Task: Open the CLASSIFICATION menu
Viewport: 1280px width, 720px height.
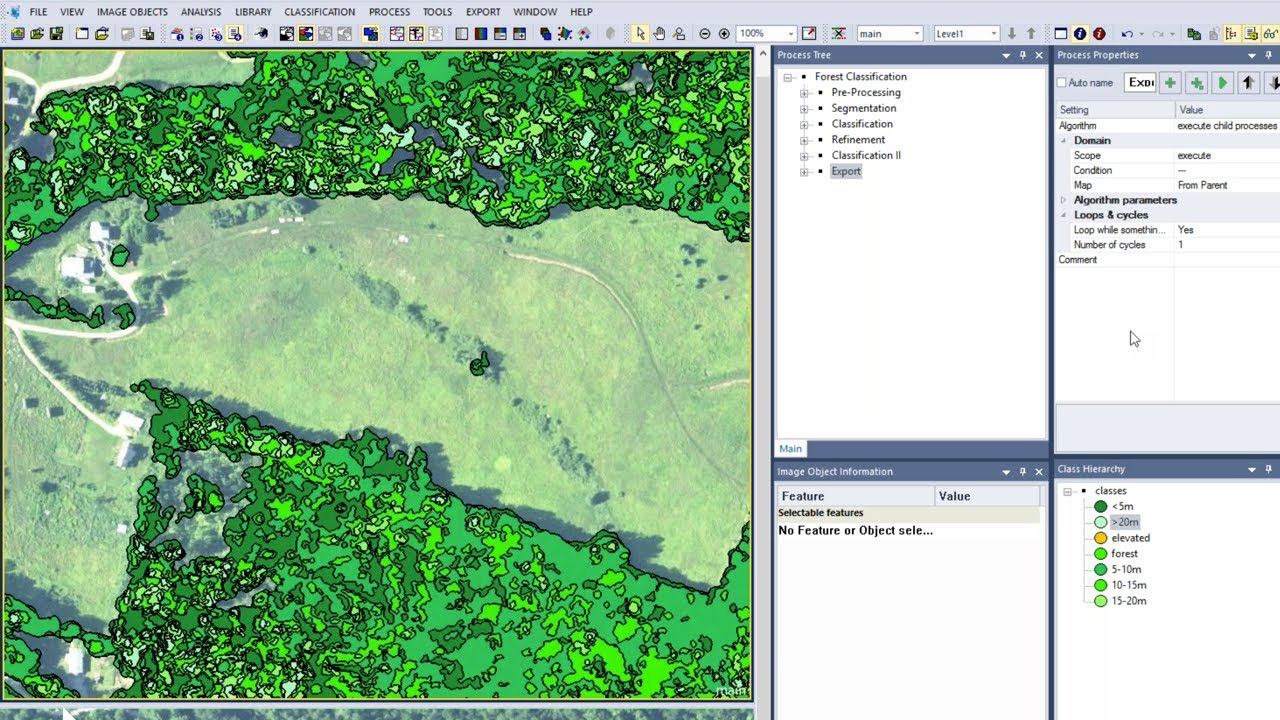Action: tap(319, 12)
